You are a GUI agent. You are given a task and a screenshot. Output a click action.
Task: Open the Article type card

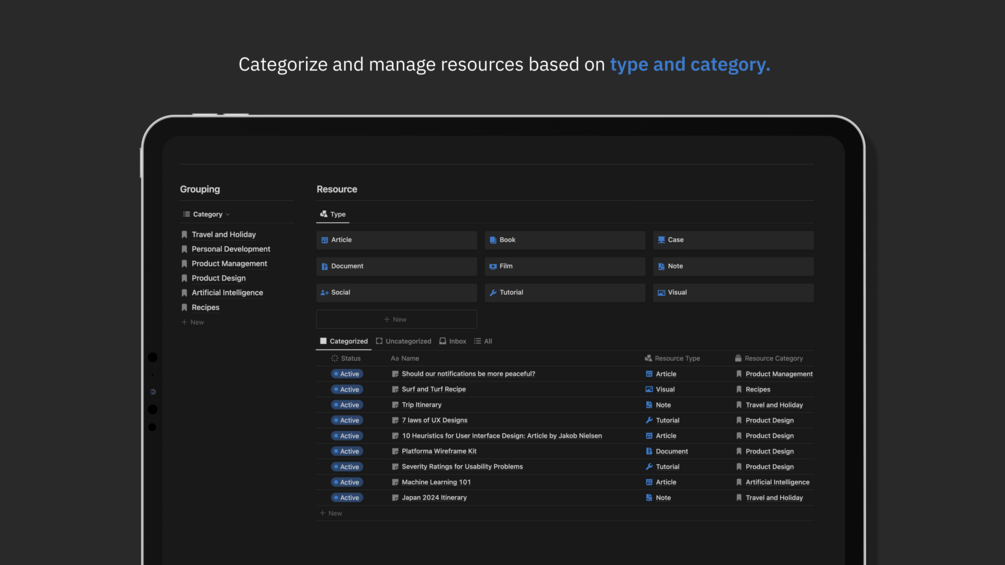(397, 240)
